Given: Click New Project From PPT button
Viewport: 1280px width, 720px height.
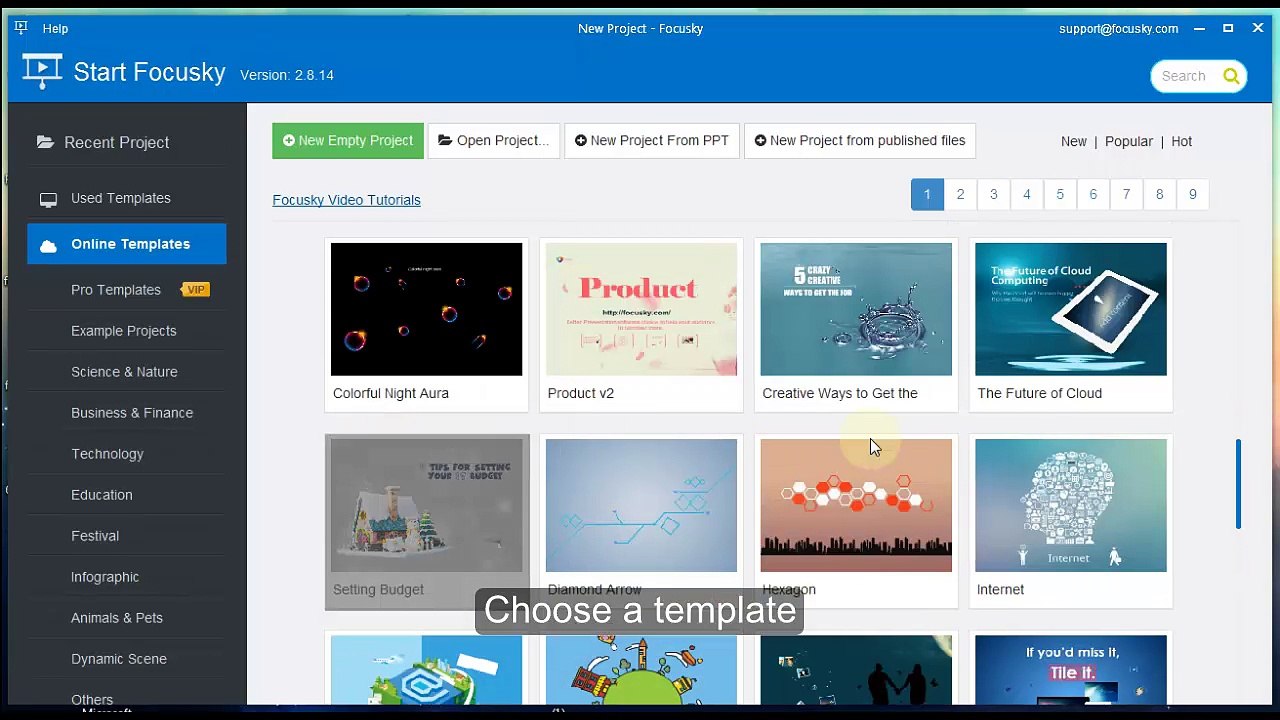Looking at the screenshot, I should pos(652,141).
